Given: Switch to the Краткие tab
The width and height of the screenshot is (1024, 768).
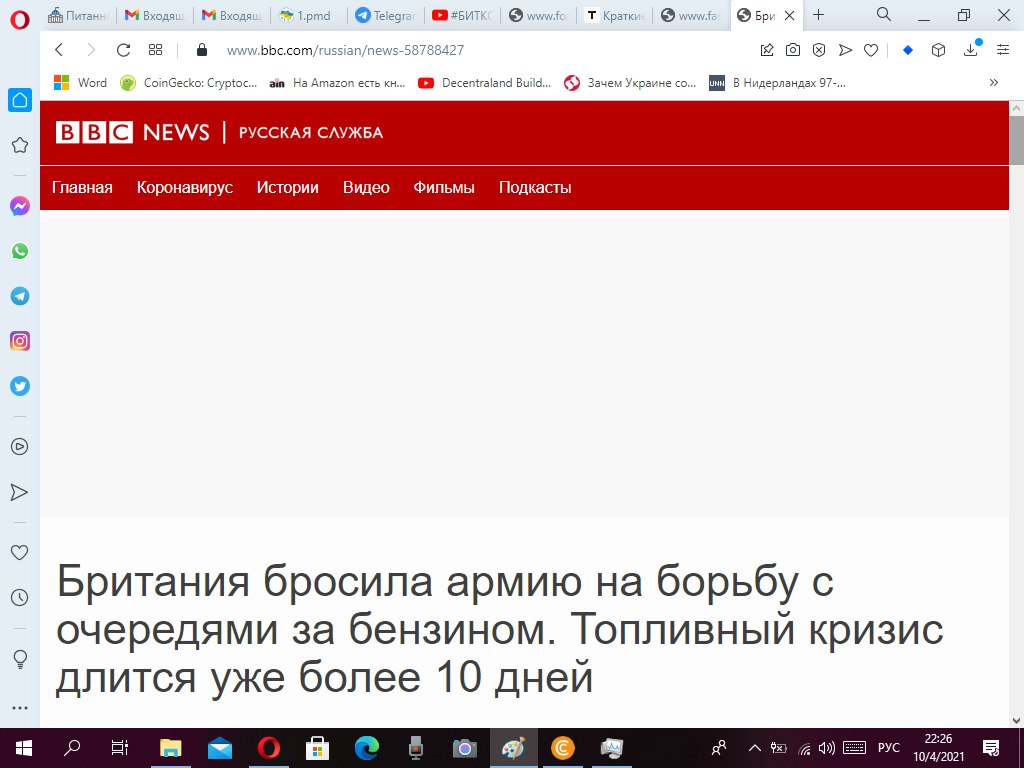Looking at the screenshot, I should click(614, 15).
